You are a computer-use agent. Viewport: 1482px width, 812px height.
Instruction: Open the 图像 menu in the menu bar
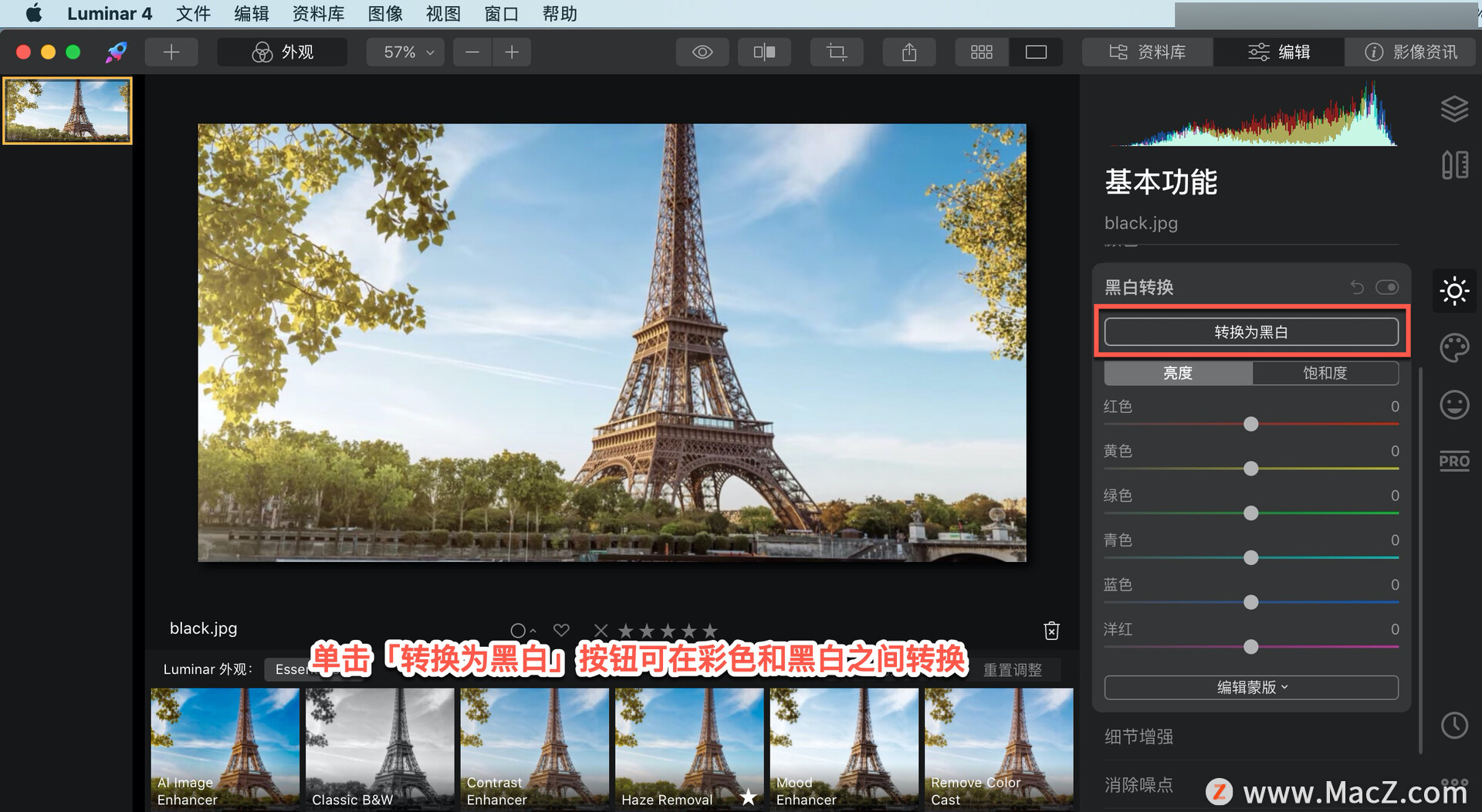385,13
